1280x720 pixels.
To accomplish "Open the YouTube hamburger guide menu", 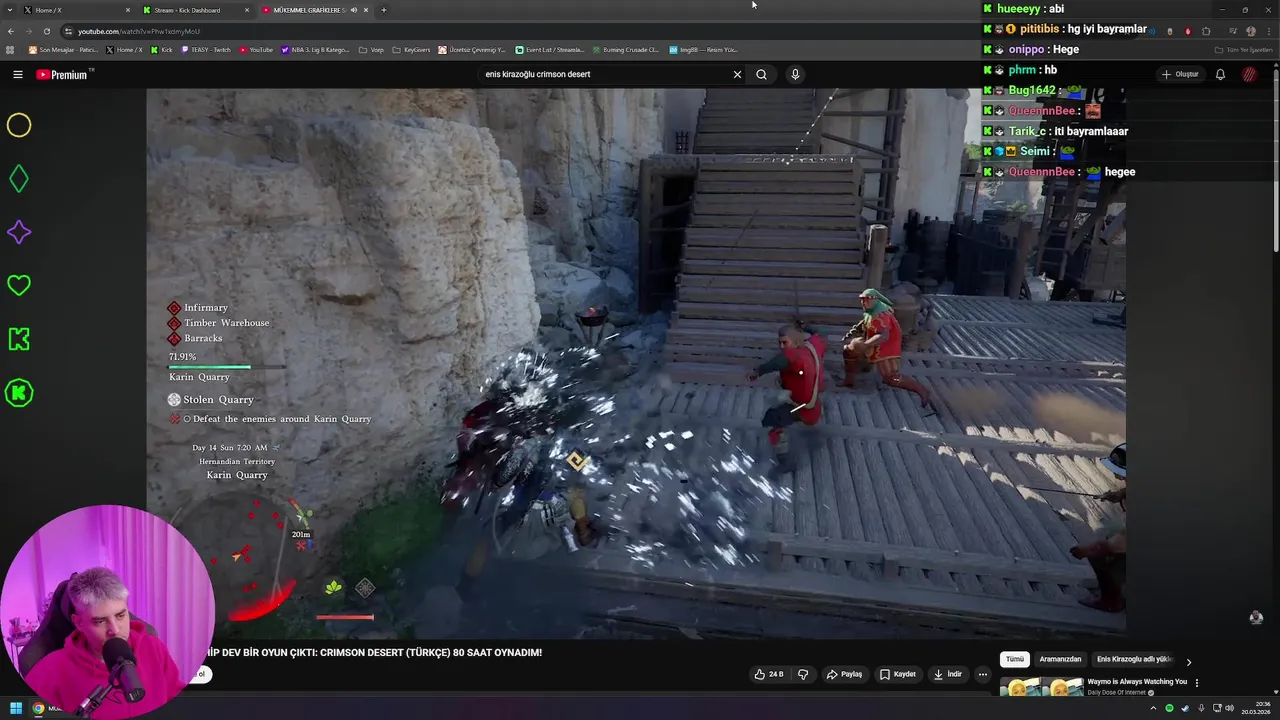I will tap(17, 74).
